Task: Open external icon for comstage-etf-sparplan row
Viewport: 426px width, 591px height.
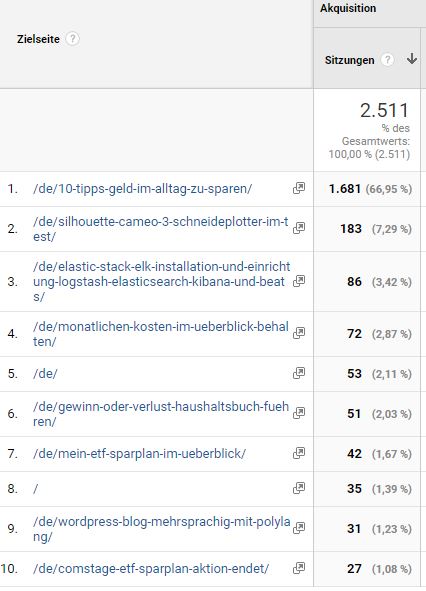Action: tap(299, 568)
